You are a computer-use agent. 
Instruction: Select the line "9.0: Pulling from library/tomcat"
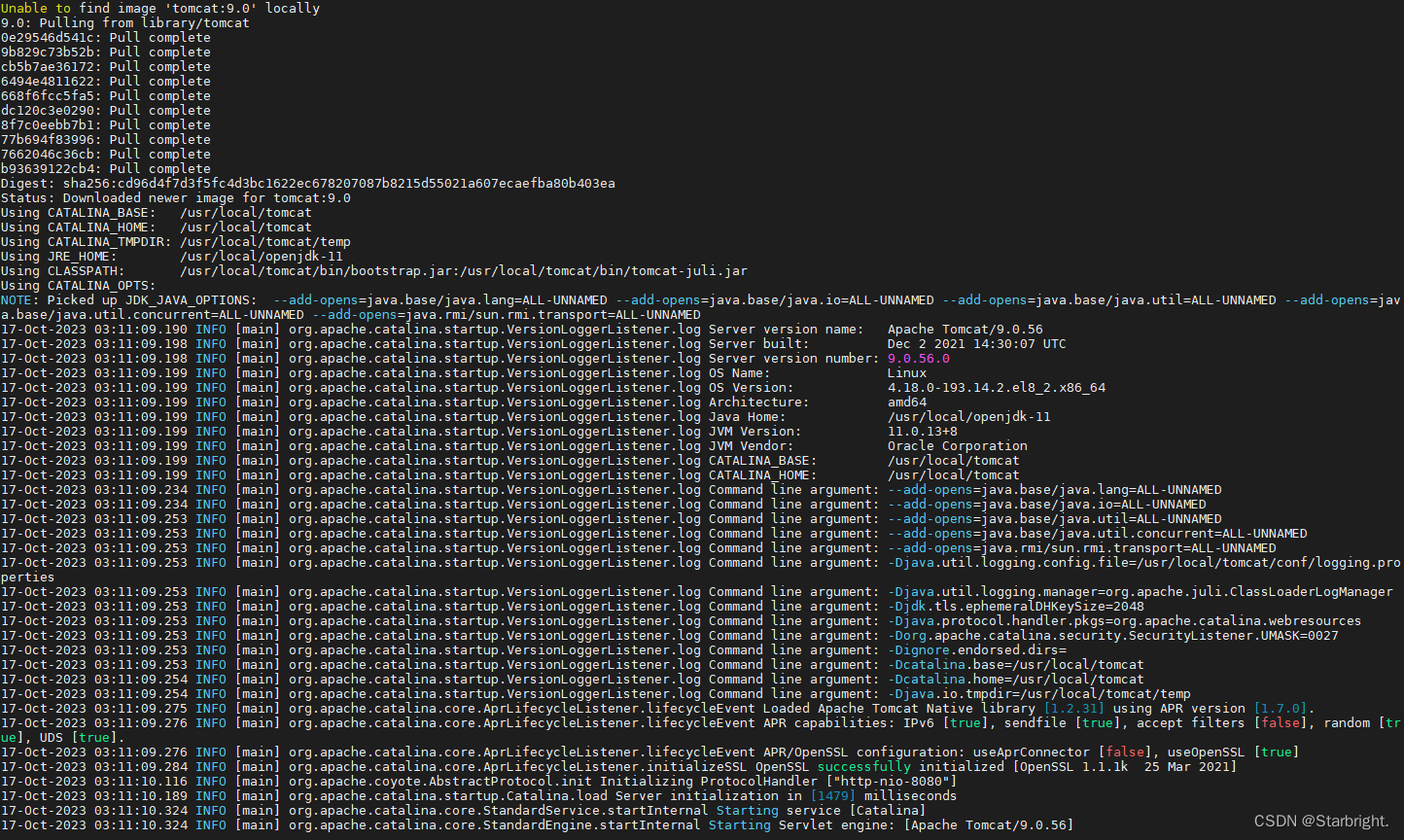click(x=124, y=22)
